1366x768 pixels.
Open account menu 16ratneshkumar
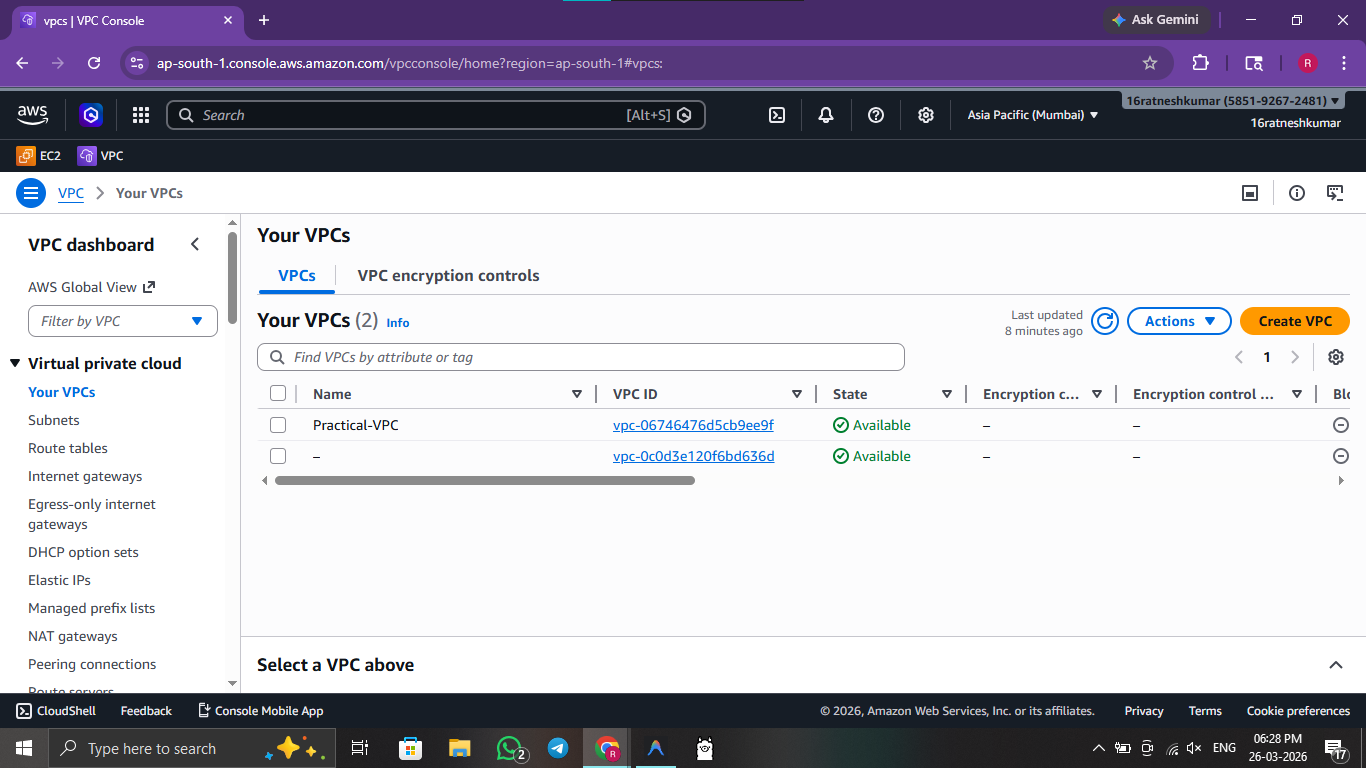[1234, 101]
